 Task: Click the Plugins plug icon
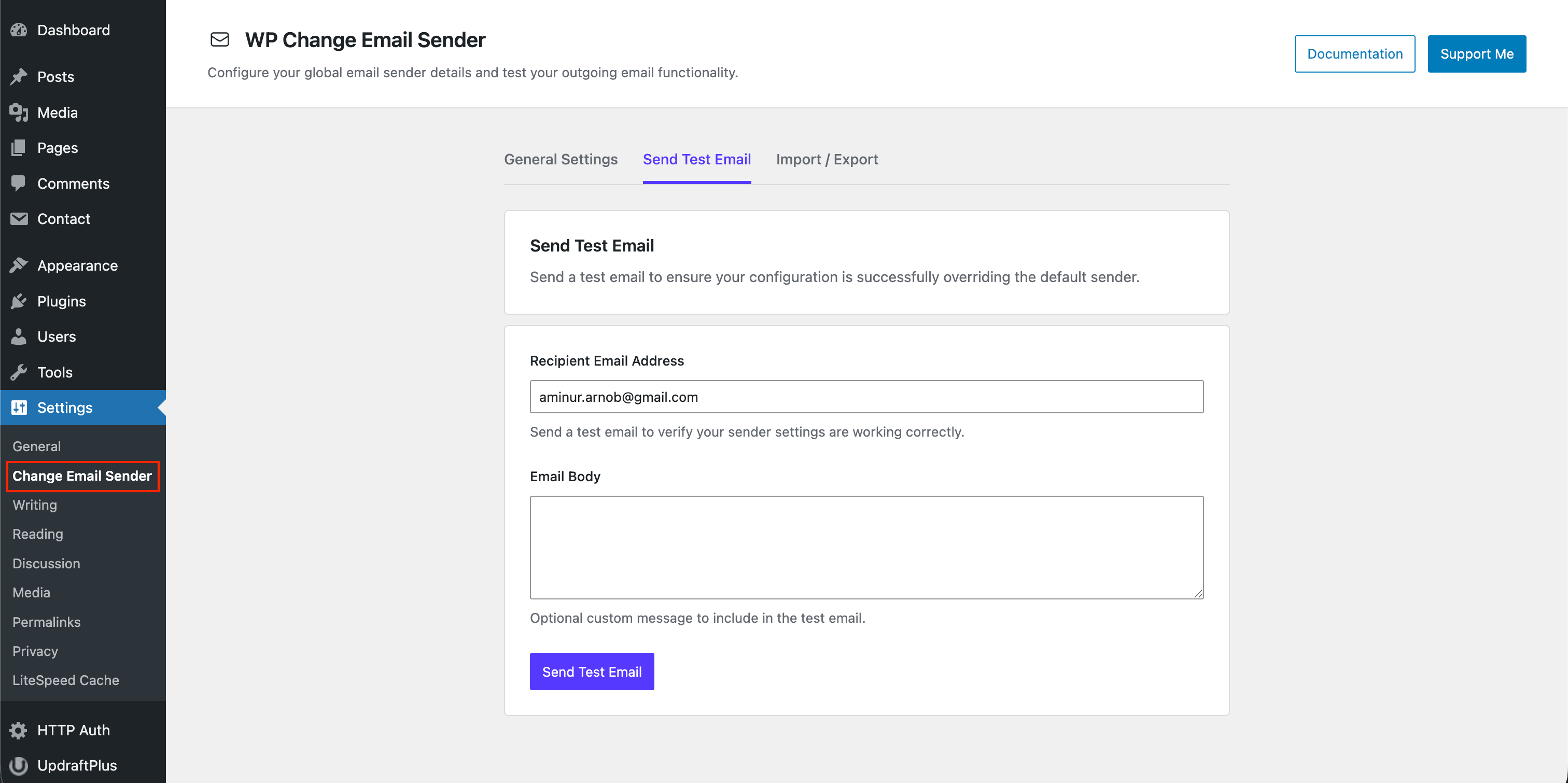pyautogui.click(x=19, y=301)
